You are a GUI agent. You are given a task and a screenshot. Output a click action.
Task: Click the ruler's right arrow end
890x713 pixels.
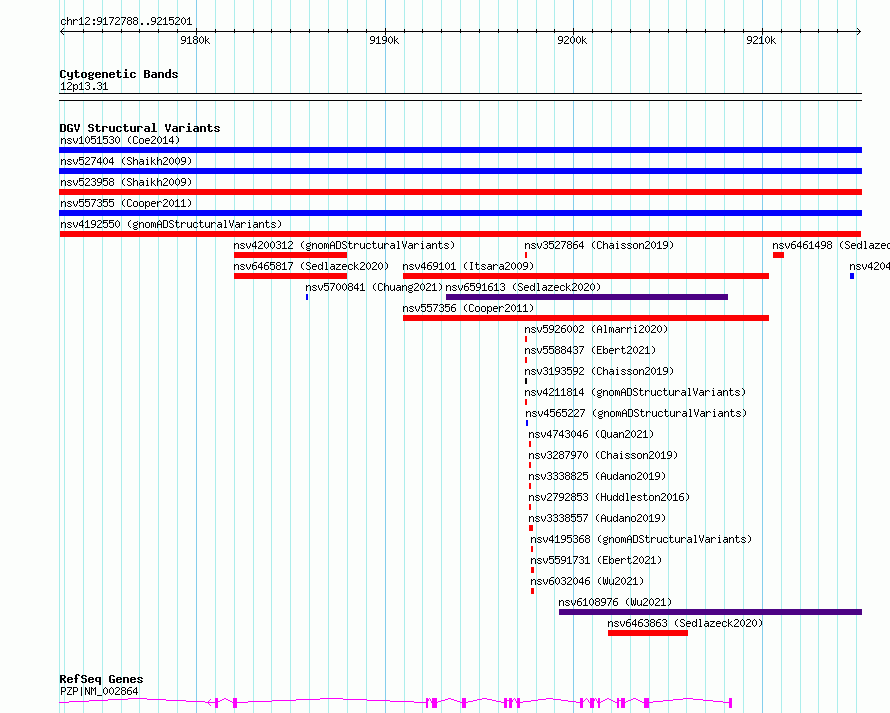859,31
